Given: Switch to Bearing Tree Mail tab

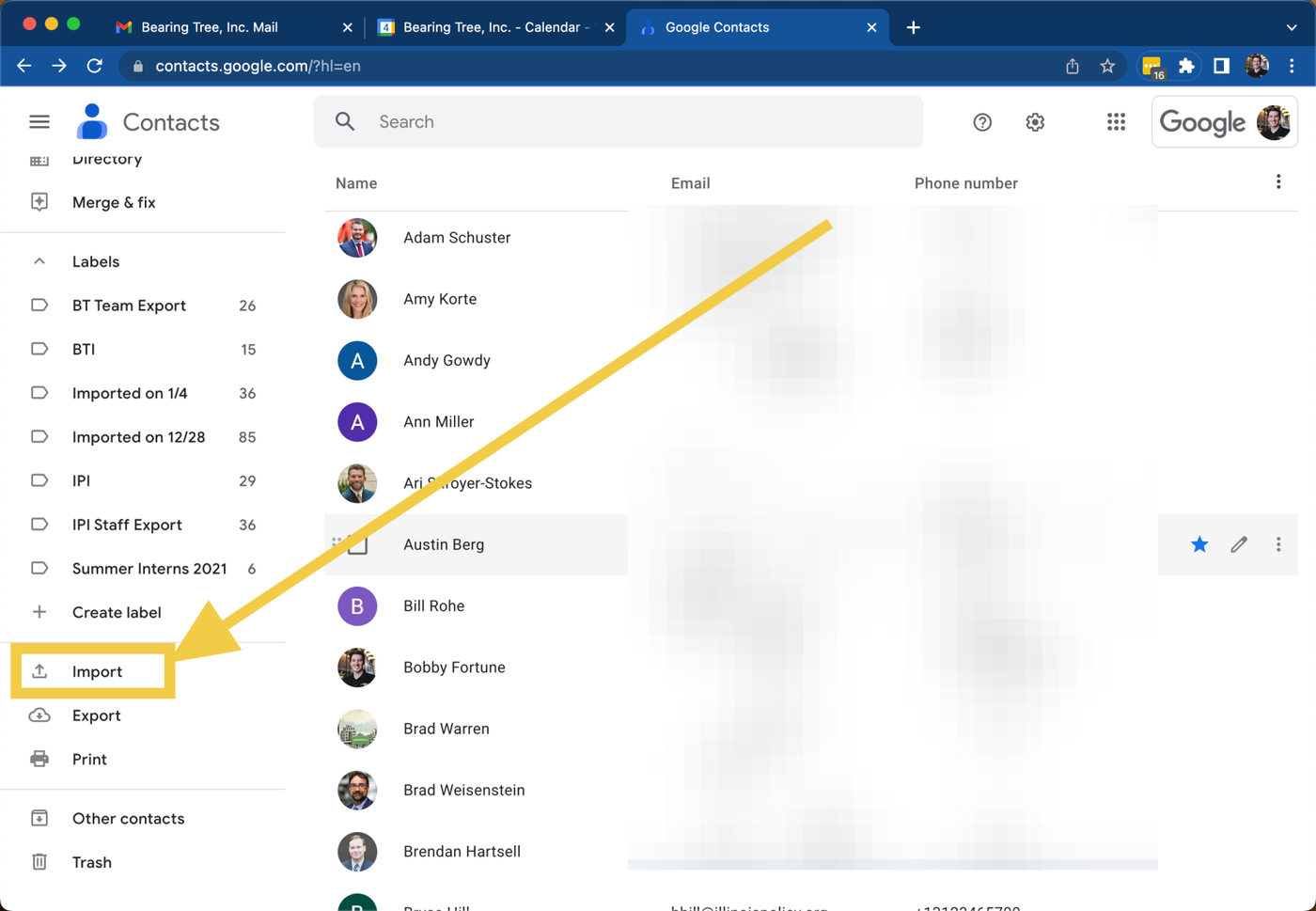Looking at the screenshot, I should click(x=210, y=27).
